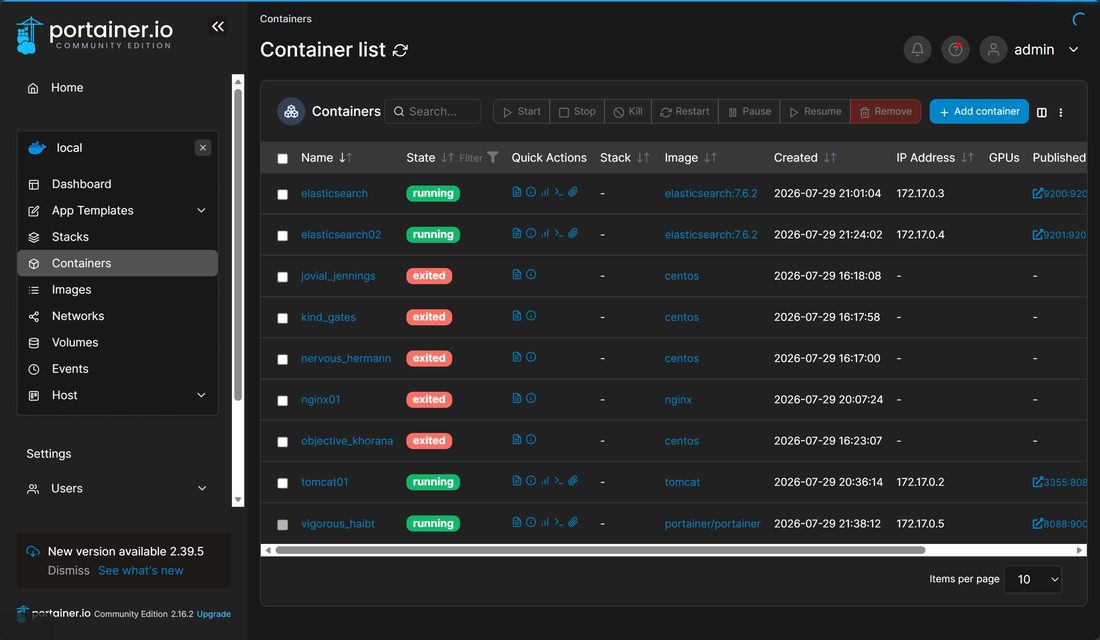Open logs for the elasticsearch container
This screenshot has width=1100, height=640.
coord(516,192)
